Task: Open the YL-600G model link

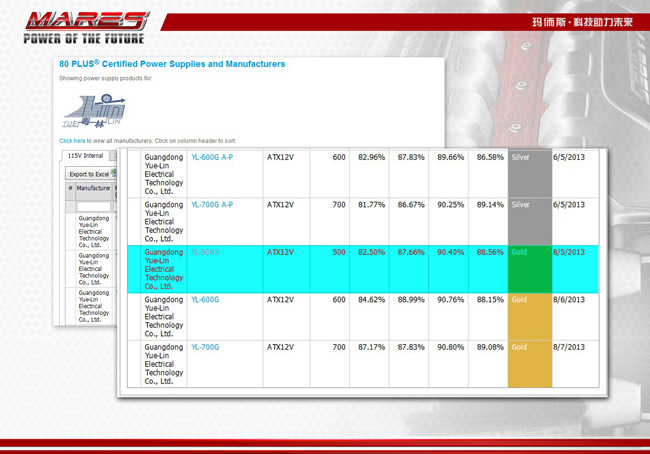Action: click(205, 299)
